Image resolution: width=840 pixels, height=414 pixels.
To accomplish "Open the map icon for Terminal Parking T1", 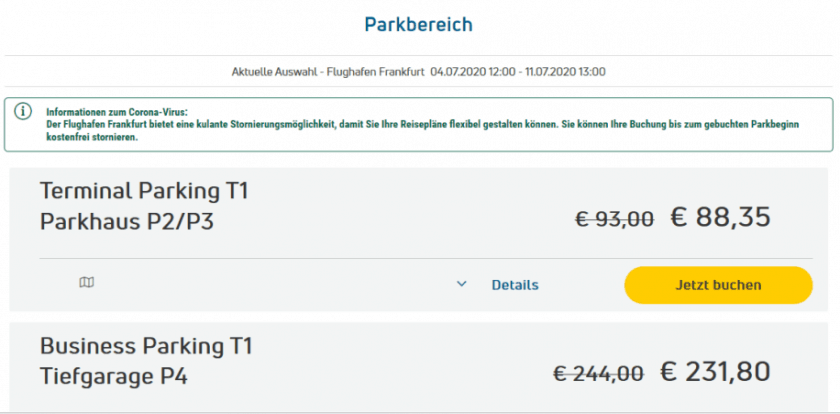I will (x=86, y=283).
